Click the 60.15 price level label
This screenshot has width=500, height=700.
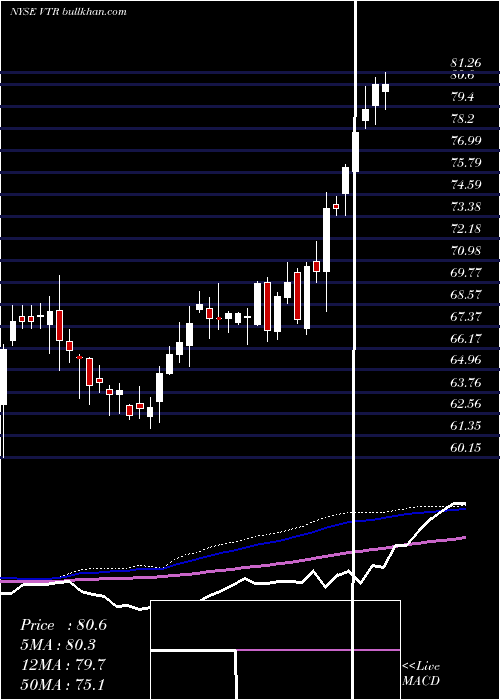466,447
